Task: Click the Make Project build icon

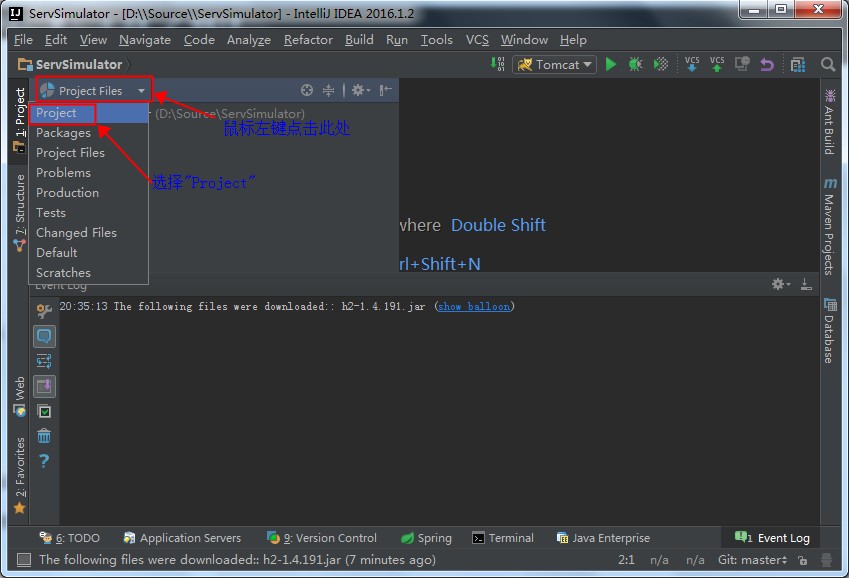Action: point(498,64)
